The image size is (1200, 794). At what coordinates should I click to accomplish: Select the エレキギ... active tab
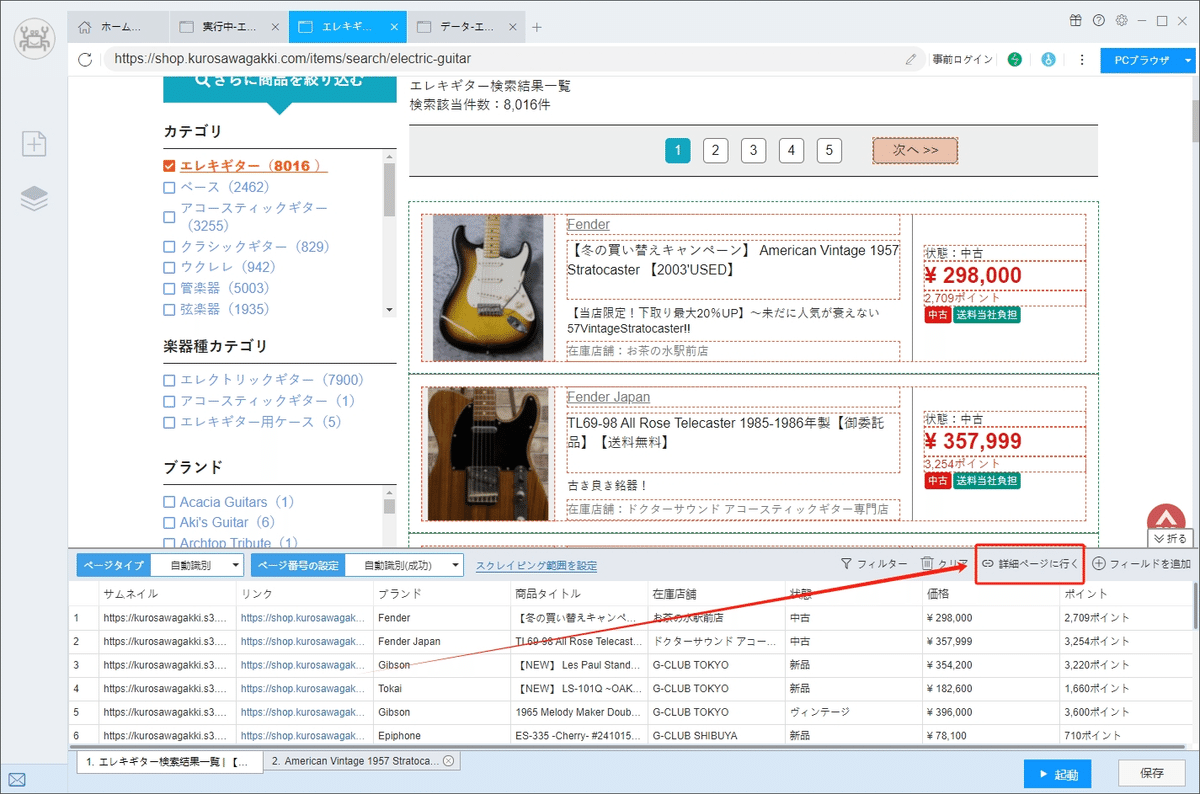347,27
